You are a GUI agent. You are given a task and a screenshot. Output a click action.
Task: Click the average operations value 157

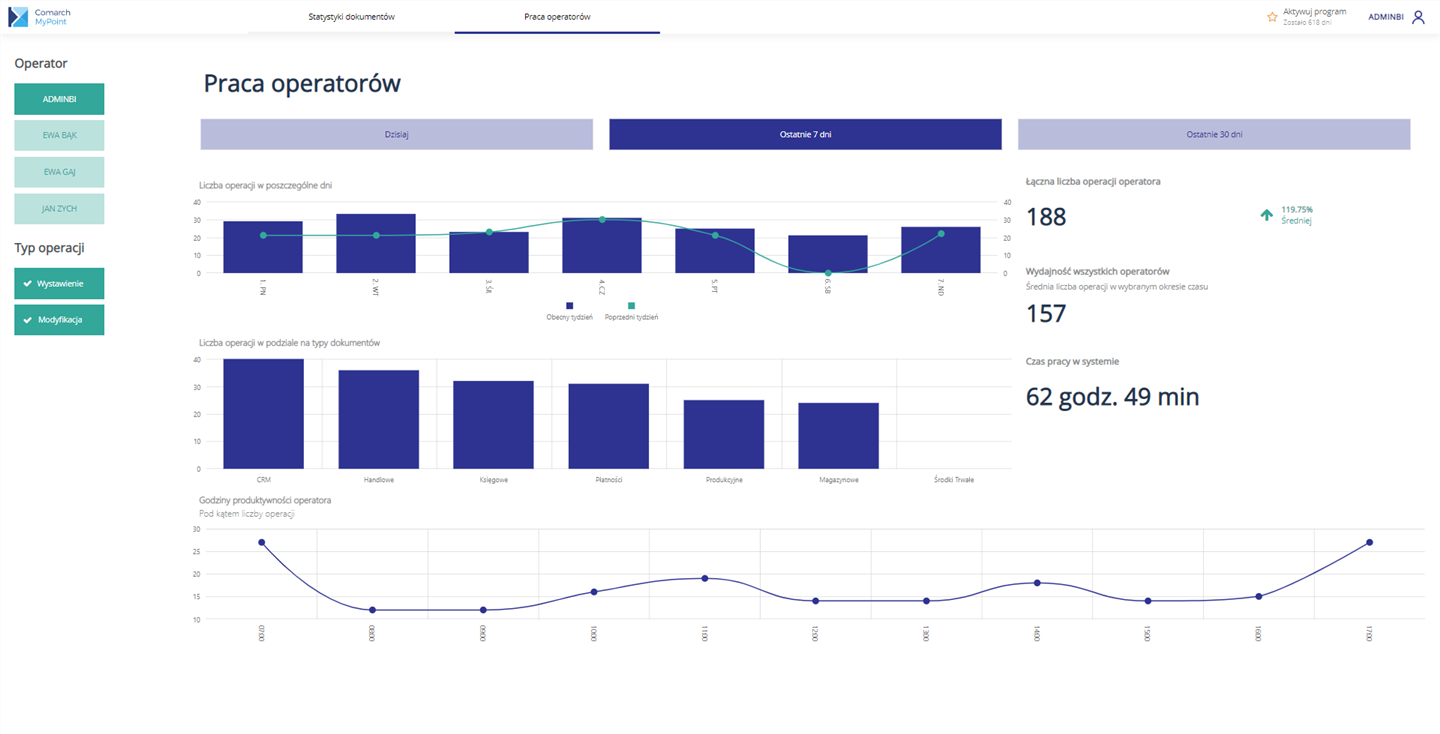click(1047, 314)
